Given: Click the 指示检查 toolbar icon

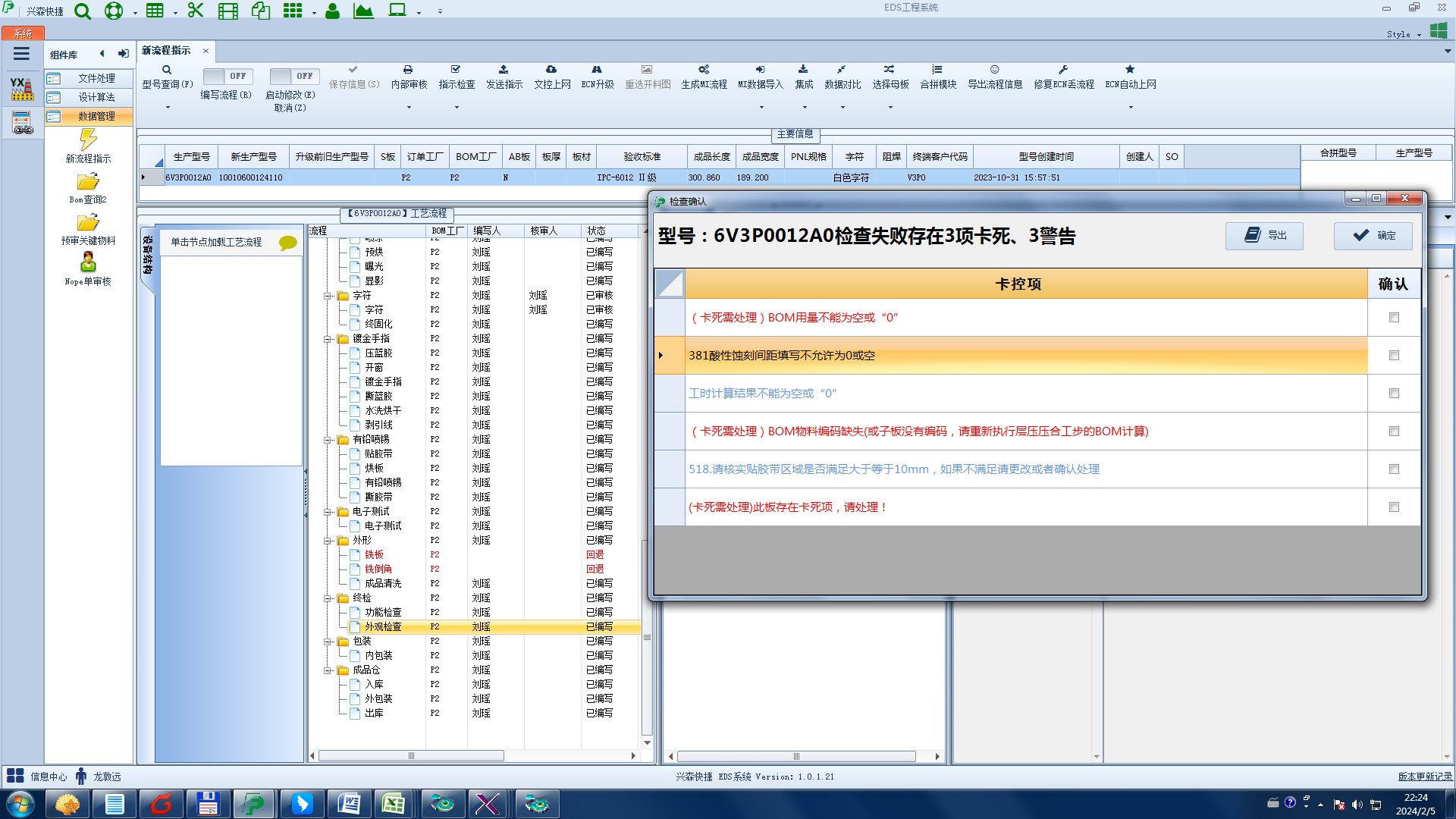Looking at the screenshot, I should pyautogui.click(x=456, y=70).
